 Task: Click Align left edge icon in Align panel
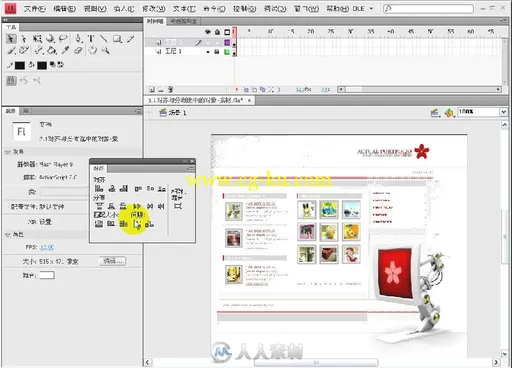[x=99, y=189]
